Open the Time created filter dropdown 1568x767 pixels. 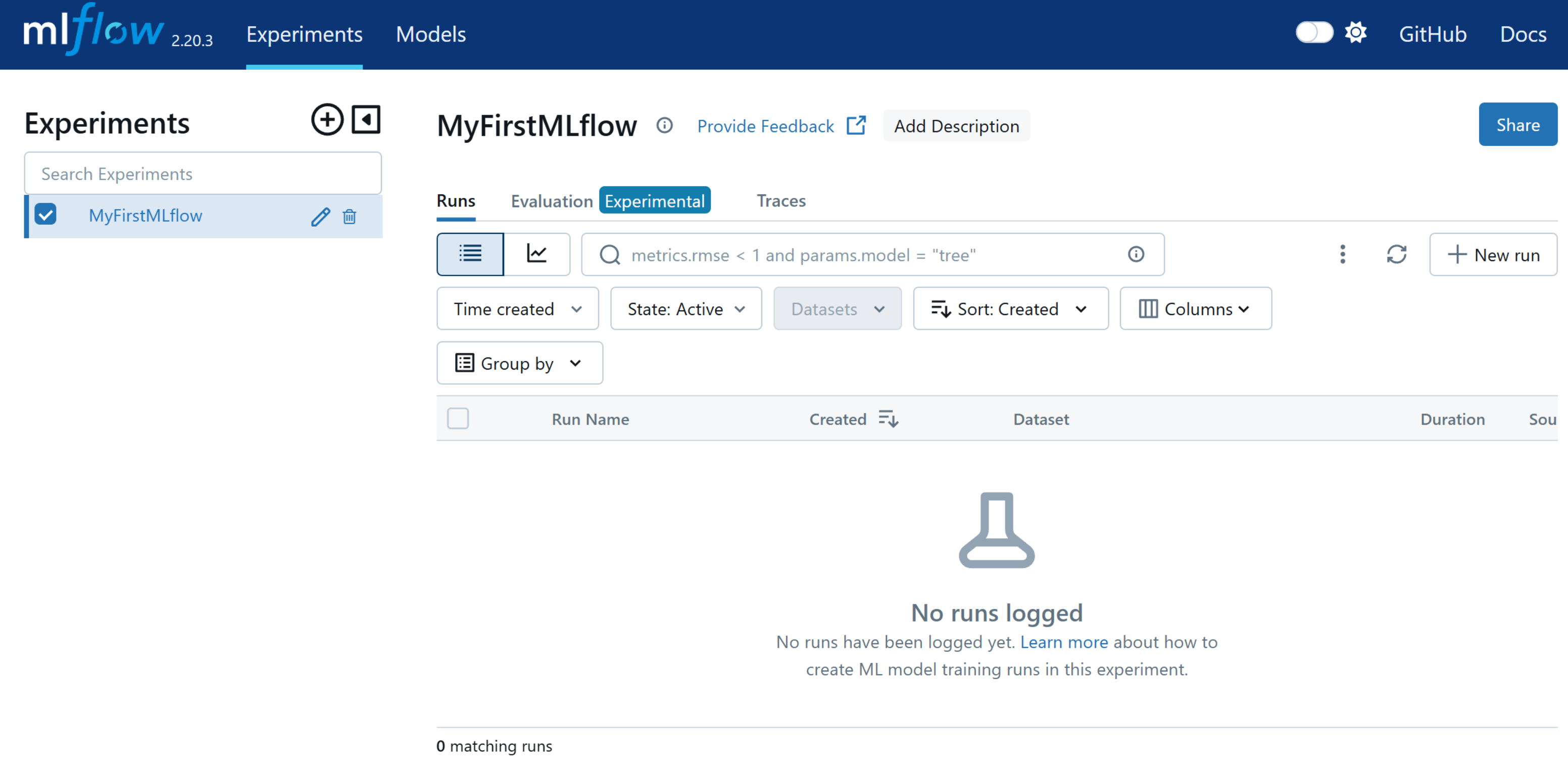tap(517, 309)
